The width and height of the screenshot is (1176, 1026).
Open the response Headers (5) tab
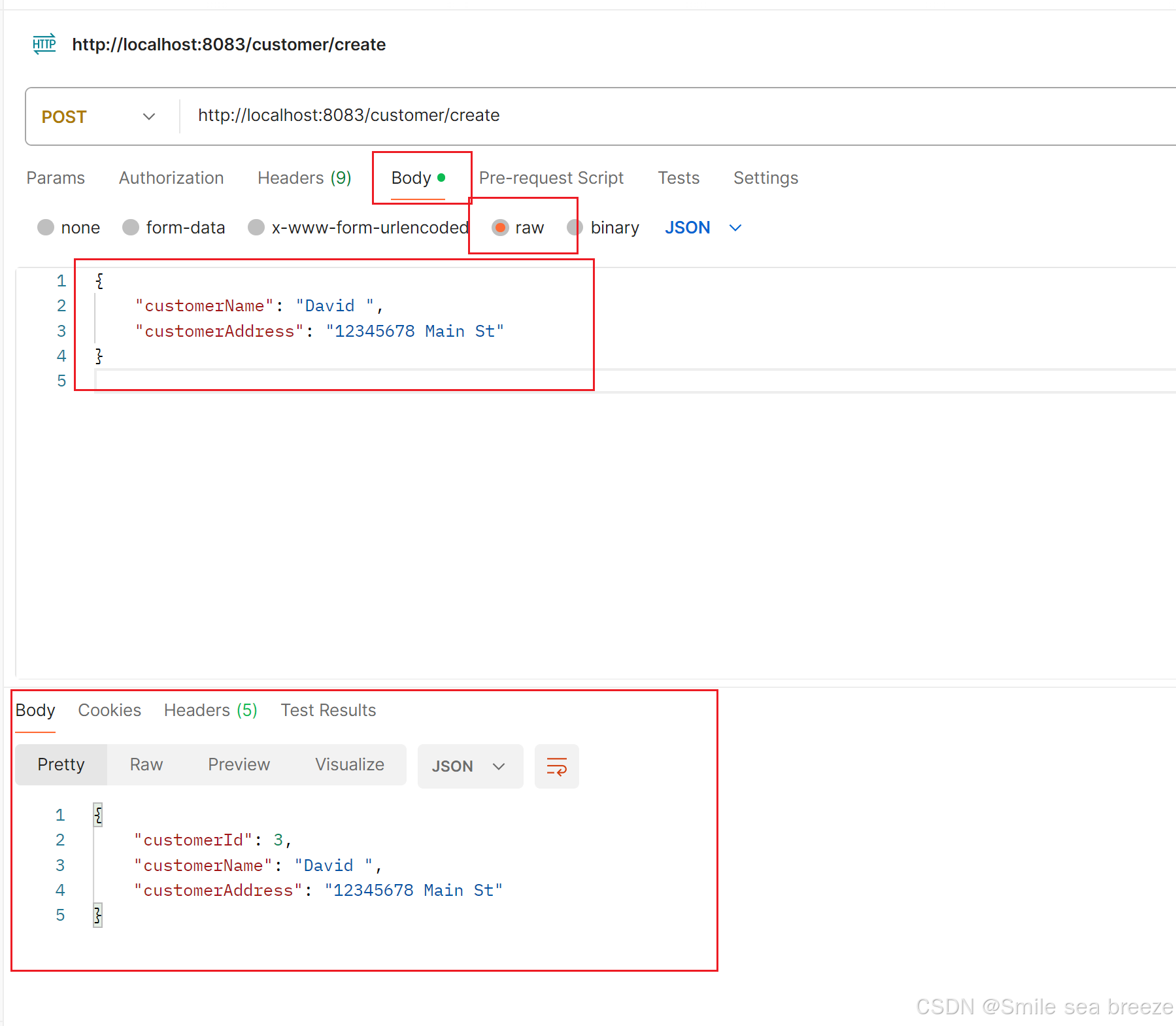tap(210, 710)
